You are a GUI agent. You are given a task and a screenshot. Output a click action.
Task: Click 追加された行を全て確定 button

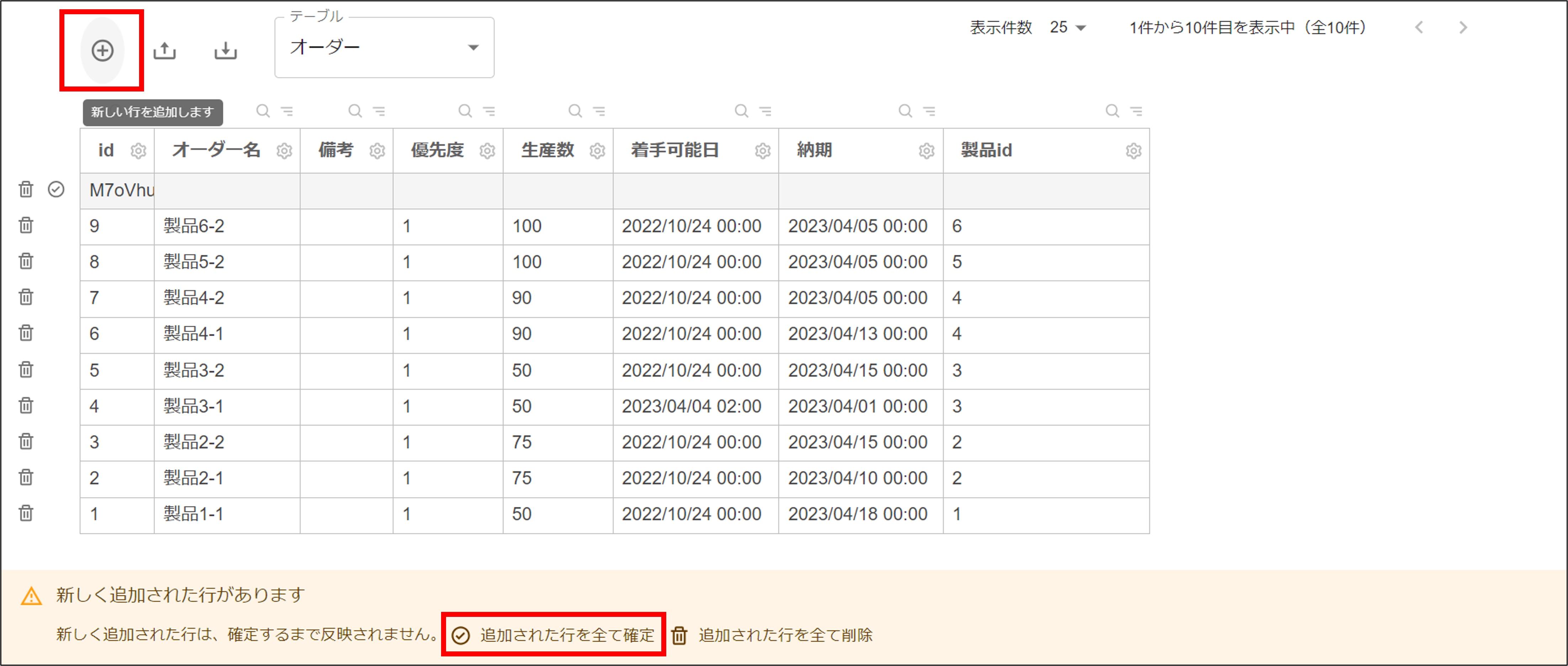(553, 635)
